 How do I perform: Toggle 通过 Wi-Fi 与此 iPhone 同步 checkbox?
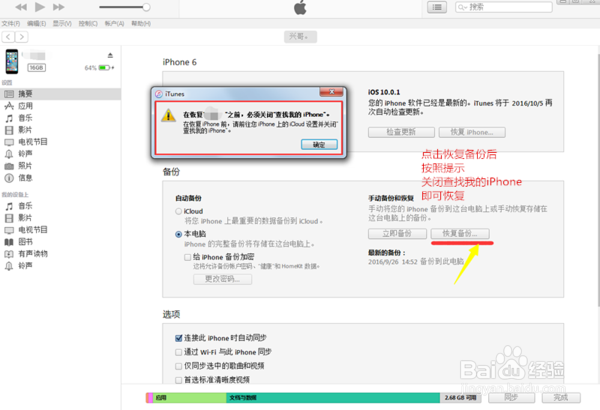178,352
